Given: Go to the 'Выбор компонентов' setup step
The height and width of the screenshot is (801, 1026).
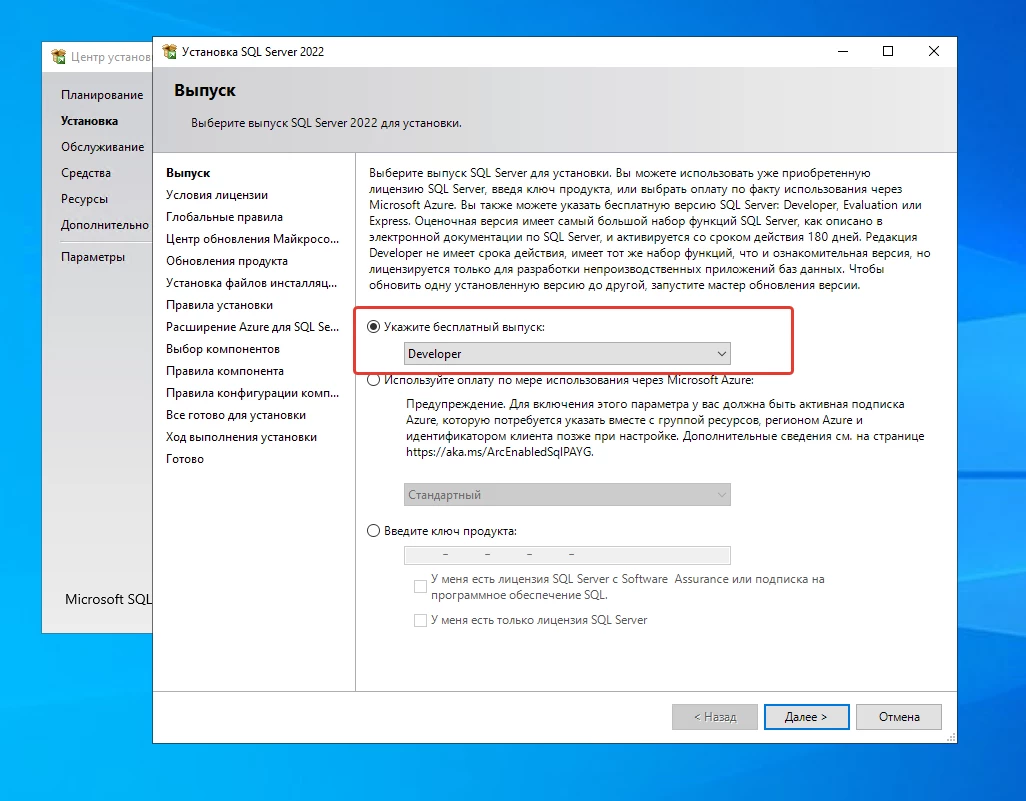Looking at the screenshot, I should [x=223, y=349].
